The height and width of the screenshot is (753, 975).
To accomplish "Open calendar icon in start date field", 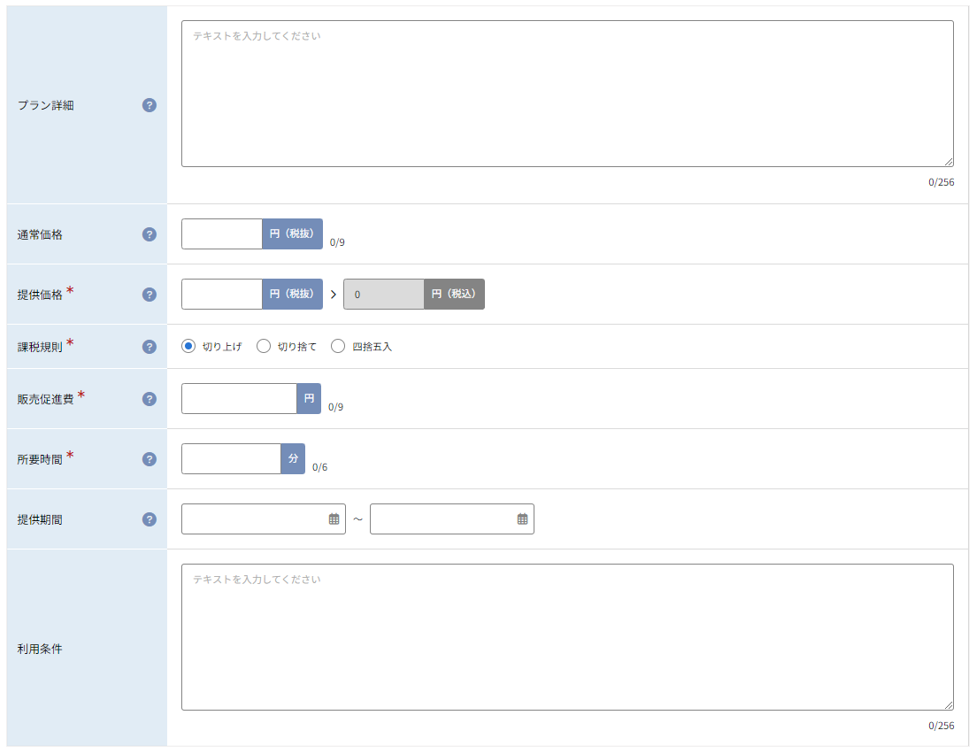I will coord(334,519).
